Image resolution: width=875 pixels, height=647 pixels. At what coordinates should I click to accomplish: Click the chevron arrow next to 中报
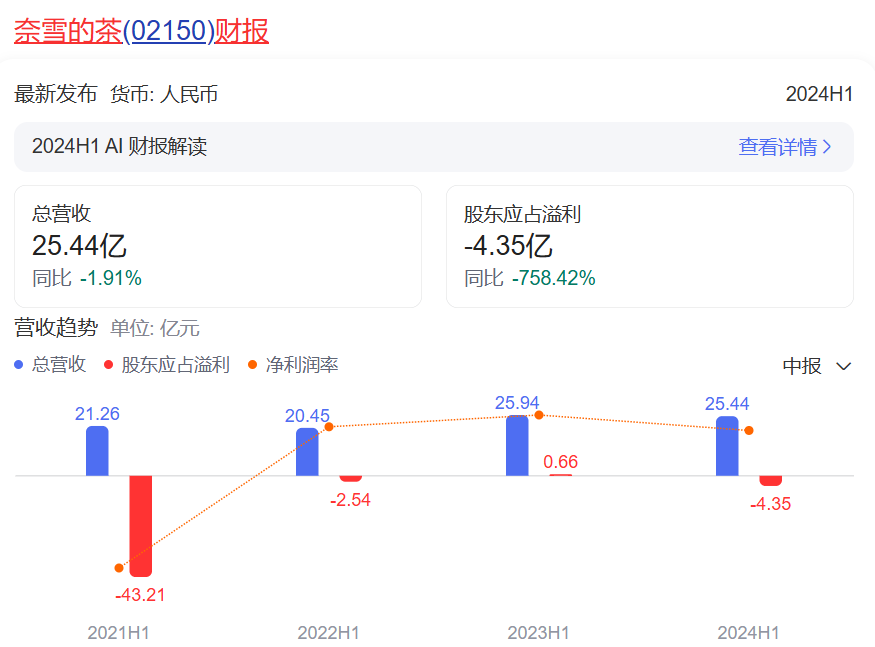[843, 366]
